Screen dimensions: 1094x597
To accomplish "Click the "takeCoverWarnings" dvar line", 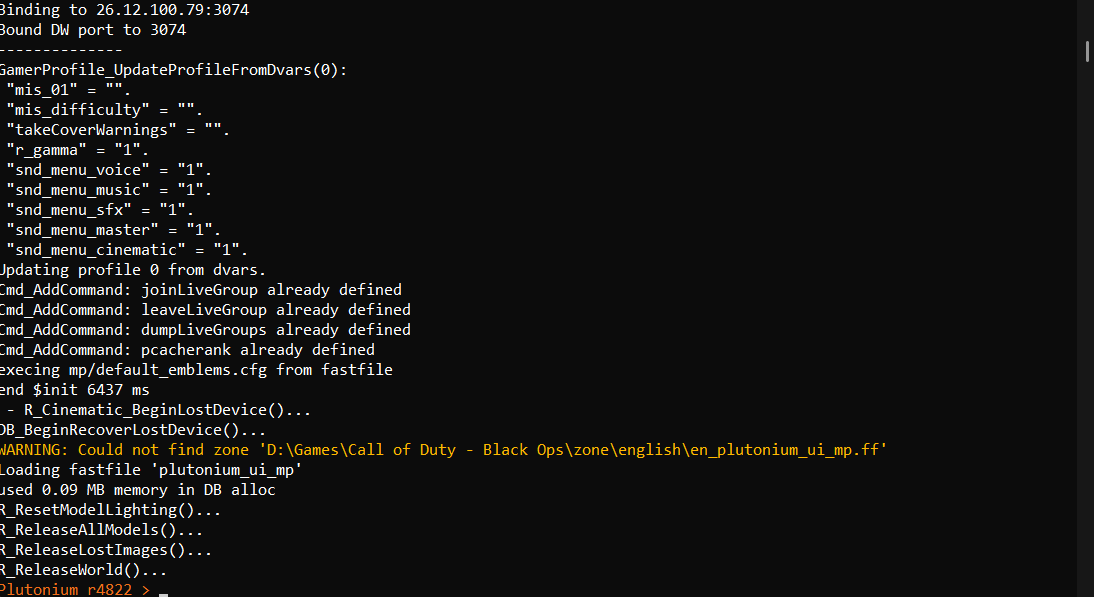I will [x=118, y=130].
